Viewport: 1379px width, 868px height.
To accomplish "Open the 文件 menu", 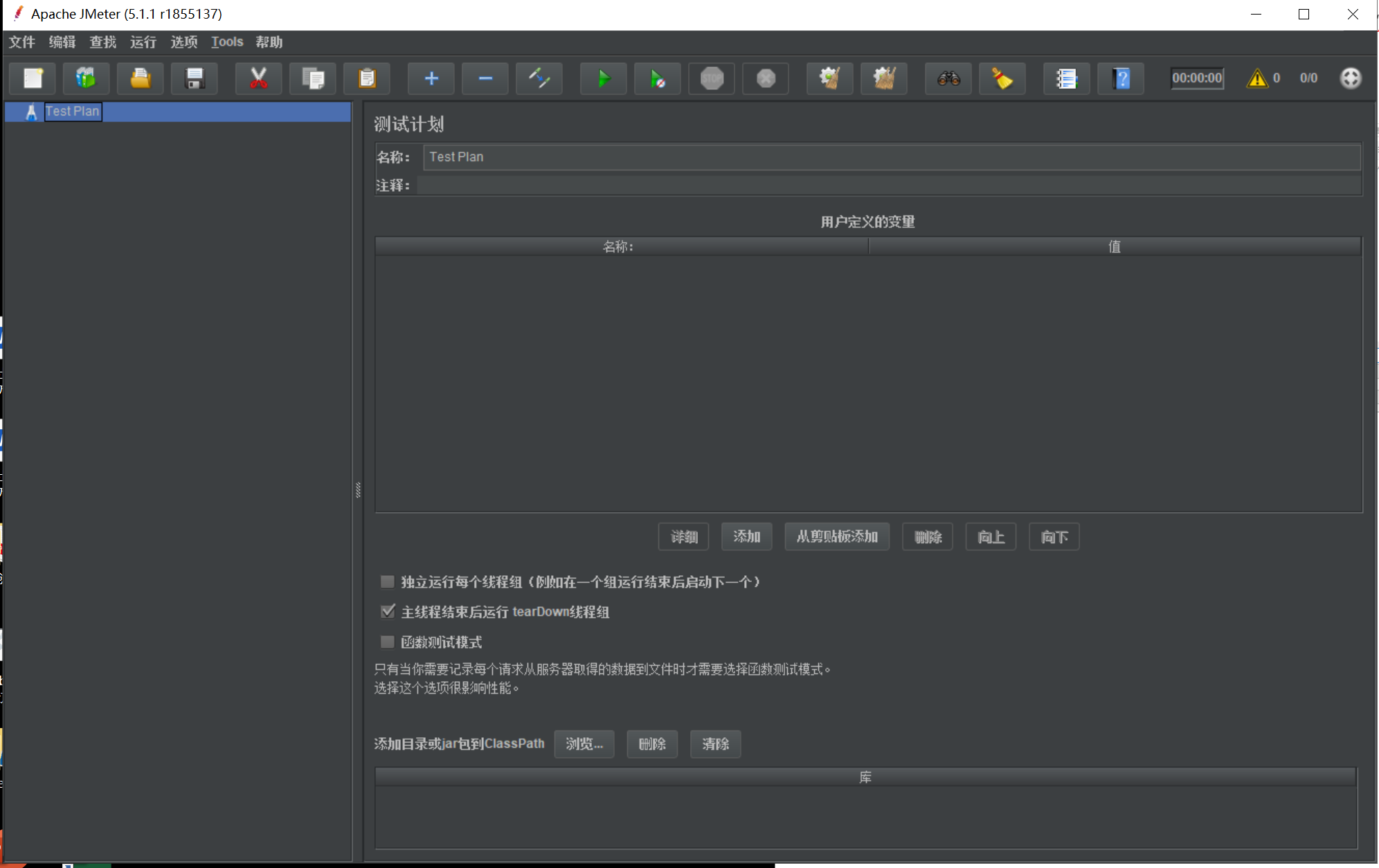I will point(22,42).
